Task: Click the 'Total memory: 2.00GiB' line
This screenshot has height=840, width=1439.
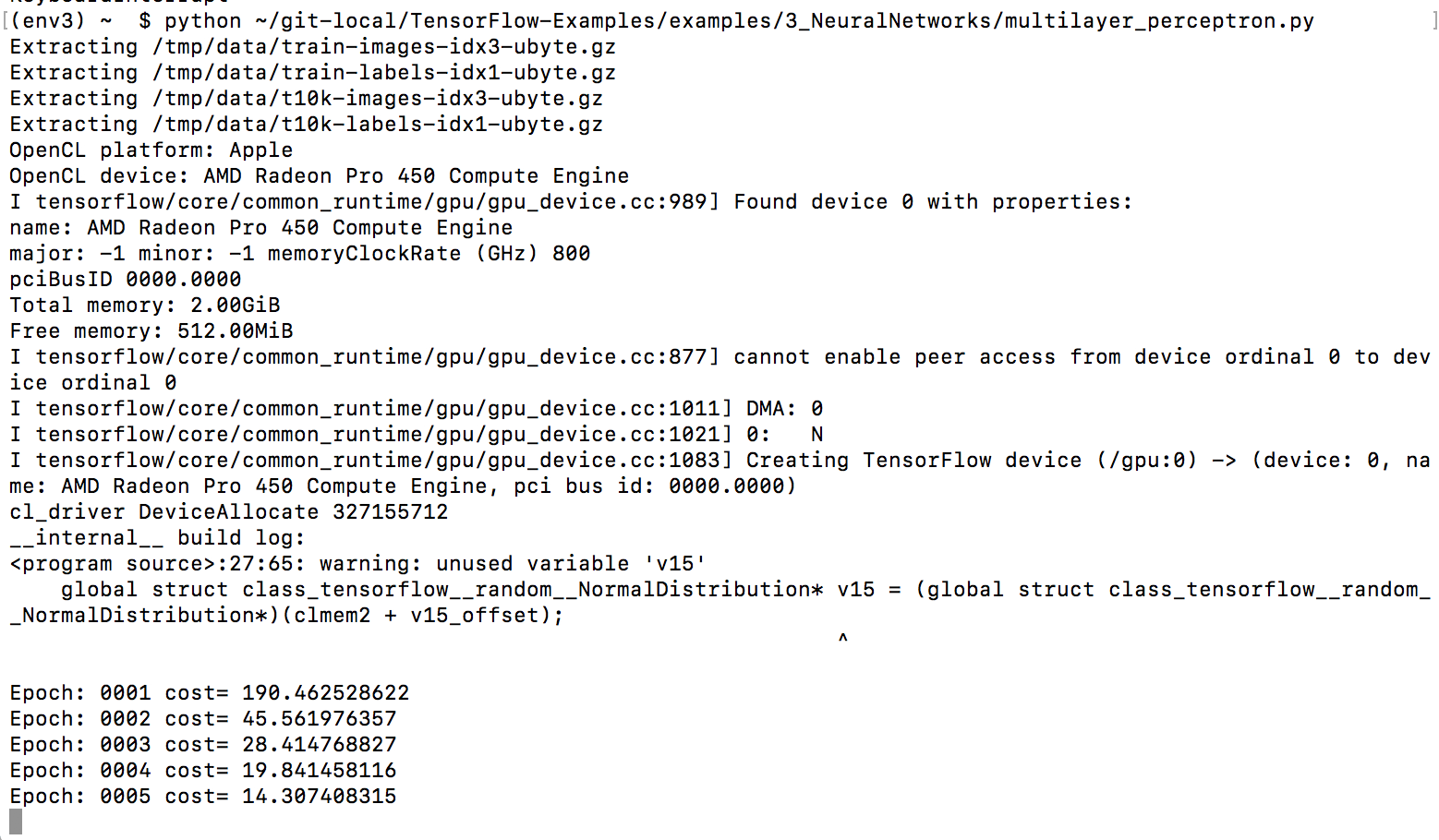Action: click(x=145, y=306)
